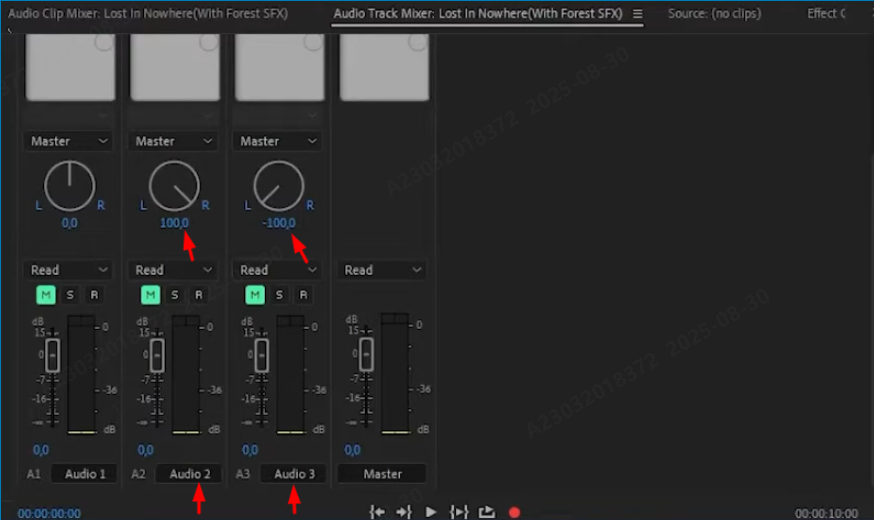This screenshot has width=874, height=520.
Task: Enable record on Audio 3 track
Action: point(303,295)
